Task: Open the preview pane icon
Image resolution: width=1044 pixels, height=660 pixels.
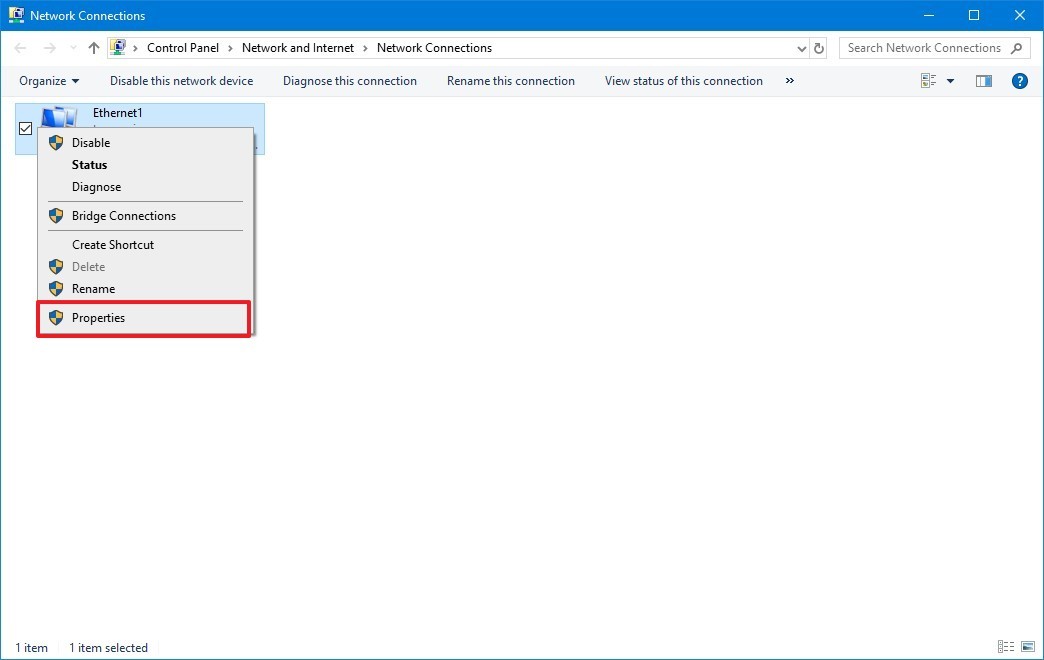Action: click(983, 81)
